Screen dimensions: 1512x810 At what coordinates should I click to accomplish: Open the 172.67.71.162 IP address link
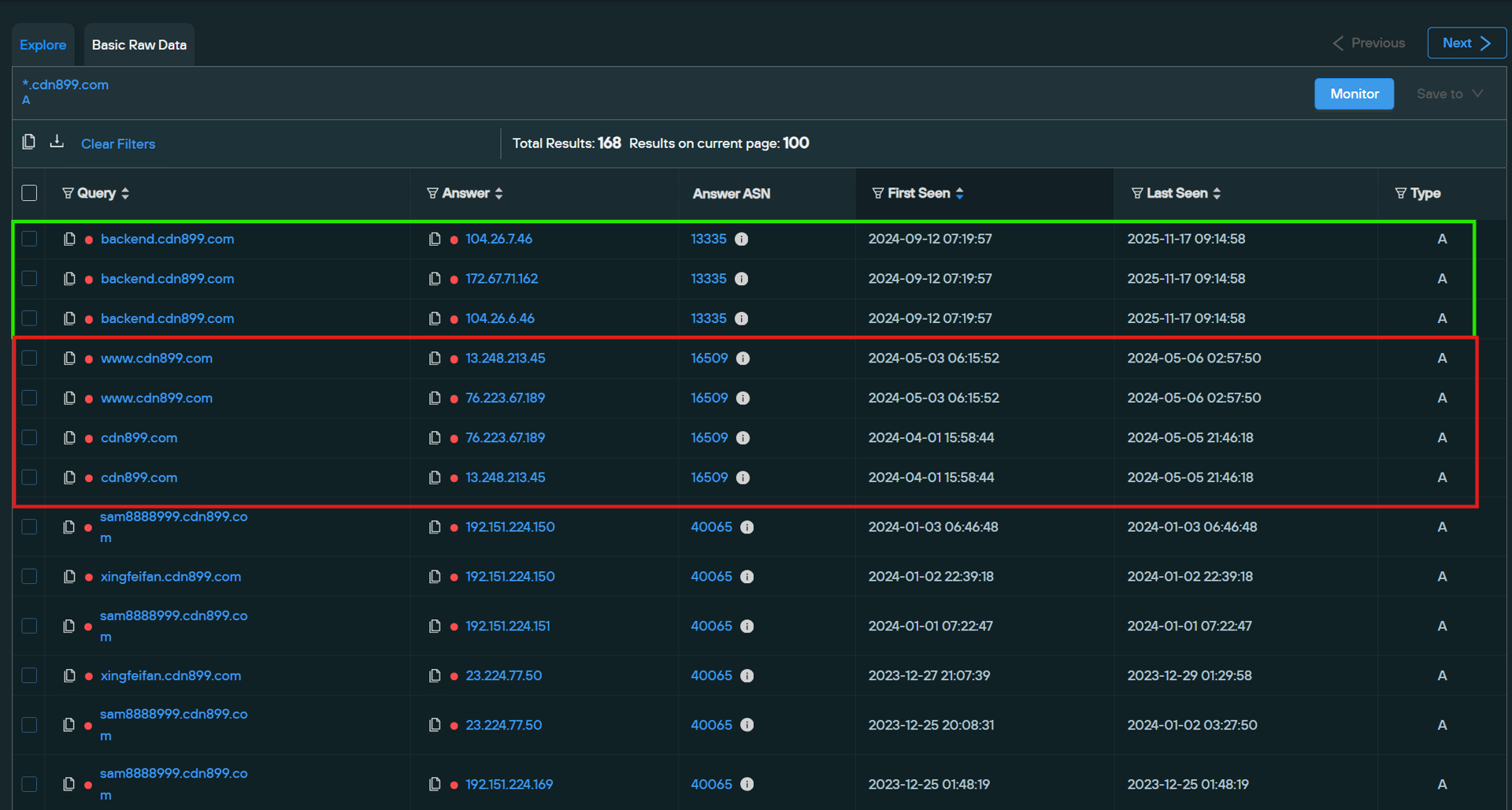point(502,279)
